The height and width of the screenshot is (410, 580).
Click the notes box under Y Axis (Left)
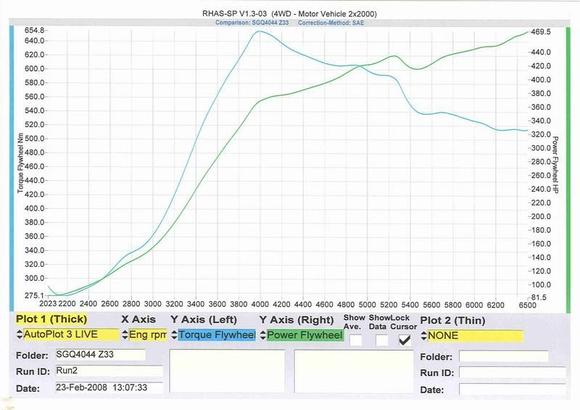click(227, 371)
